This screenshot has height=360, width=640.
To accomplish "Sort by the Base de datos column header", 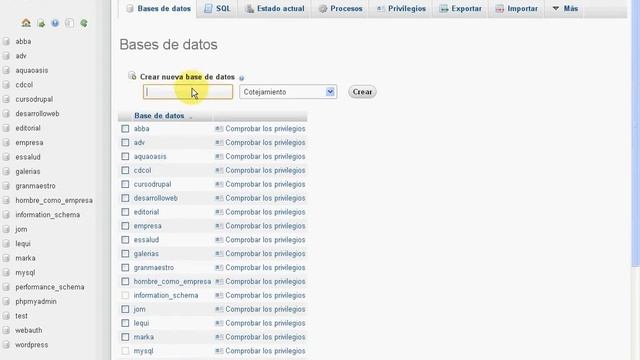I will 159,116.
